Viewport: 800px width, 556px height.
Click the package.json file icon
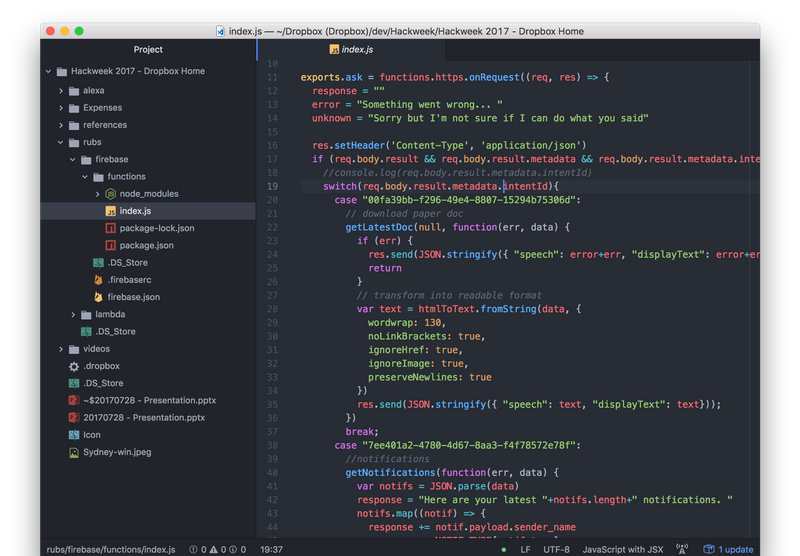pyautogui.click(x=110, y=246)
